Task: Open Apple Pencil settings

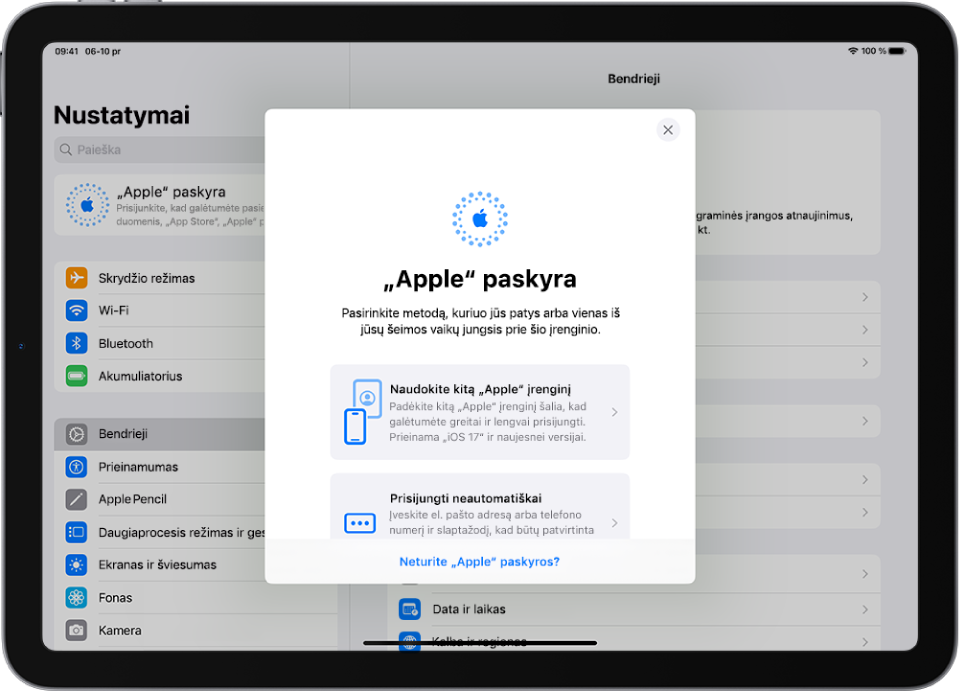Action: pyautogui.click(x=160, y=500)
